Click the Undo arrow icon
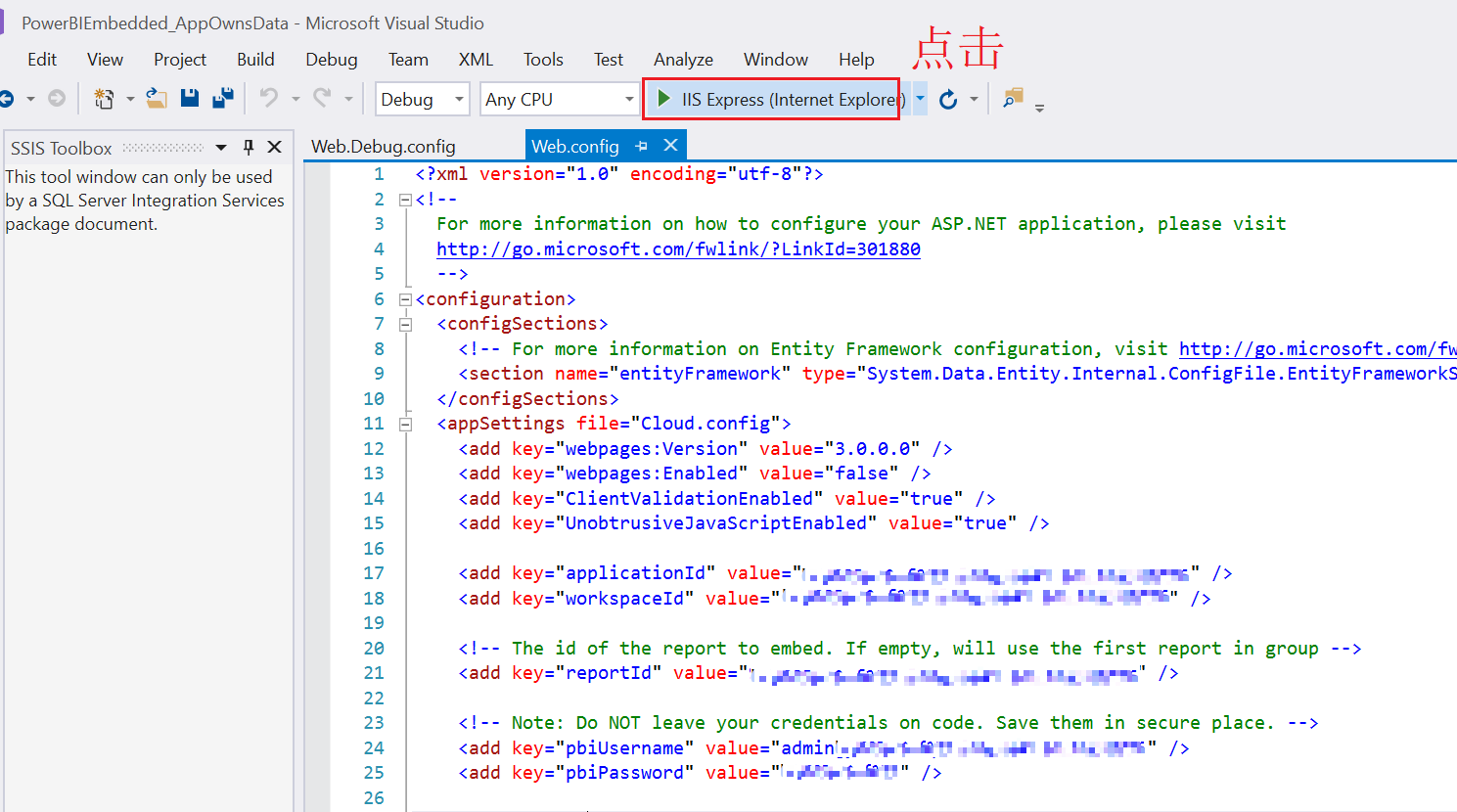This screenshot has width=1457, height=812. [268, 98]
